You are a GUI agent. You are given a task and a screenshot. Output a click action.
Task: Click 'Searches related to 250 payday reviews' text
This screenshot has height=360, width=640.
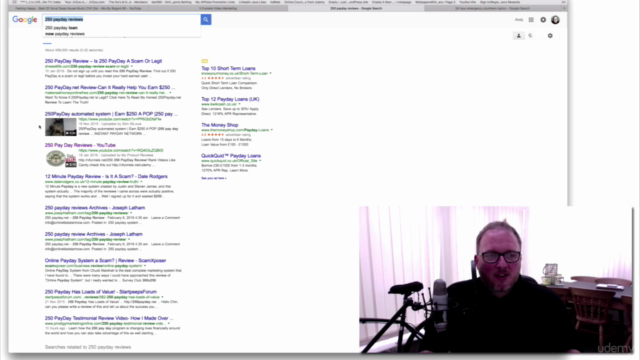coord(88,347)
